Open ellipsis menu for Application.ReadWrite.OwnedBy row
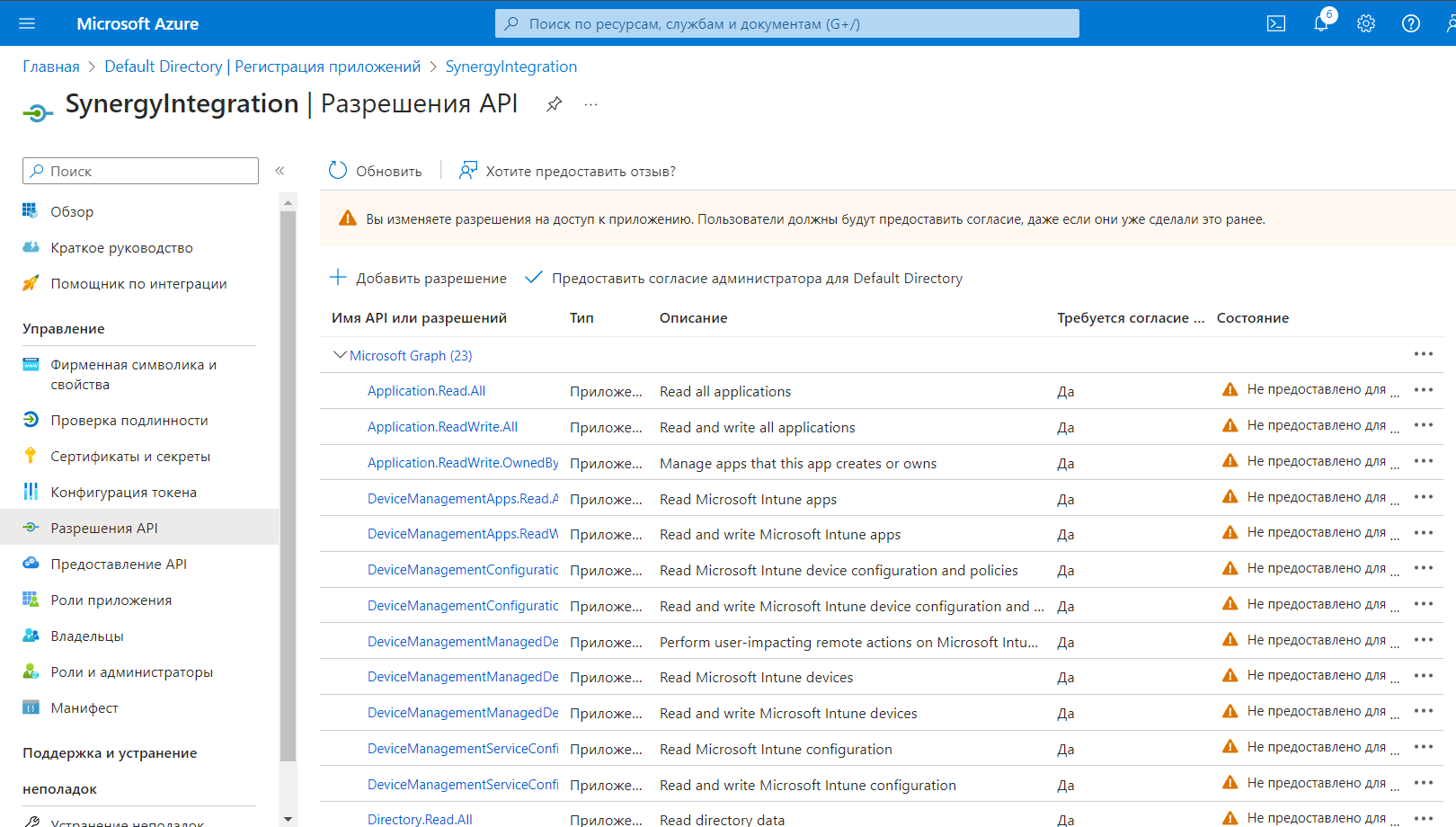The width and height of the screenshot is (1456, 827). point(1424,461)
